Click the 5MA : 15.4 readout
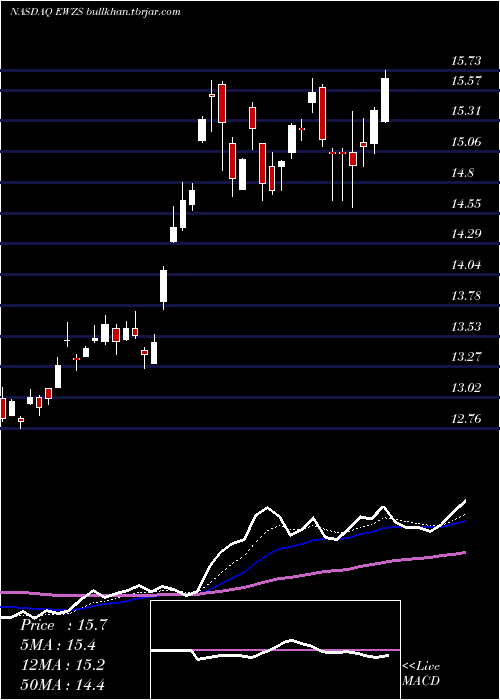This screenshot has height=700, width=500. pos(59,645)
